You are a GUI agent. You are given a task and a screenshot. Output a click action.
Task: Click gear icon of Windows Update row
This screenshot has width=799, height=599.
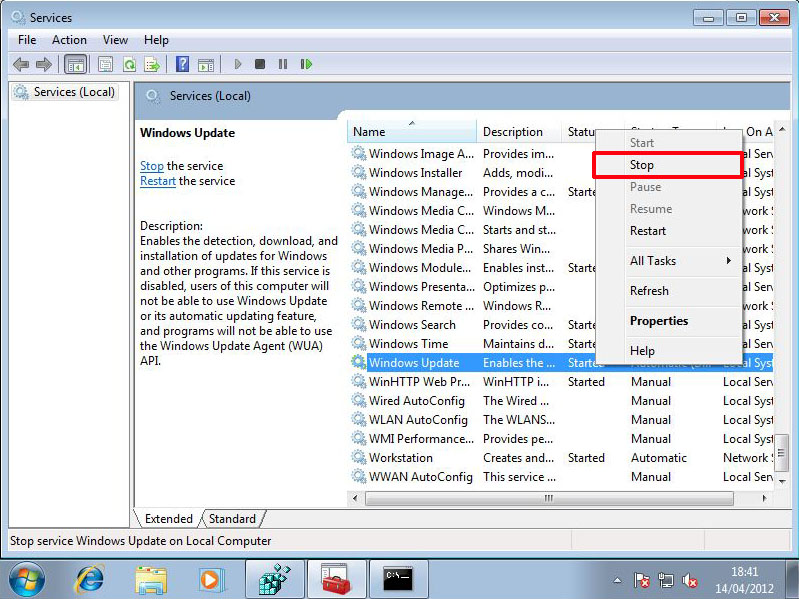click(x=359, y=362)
